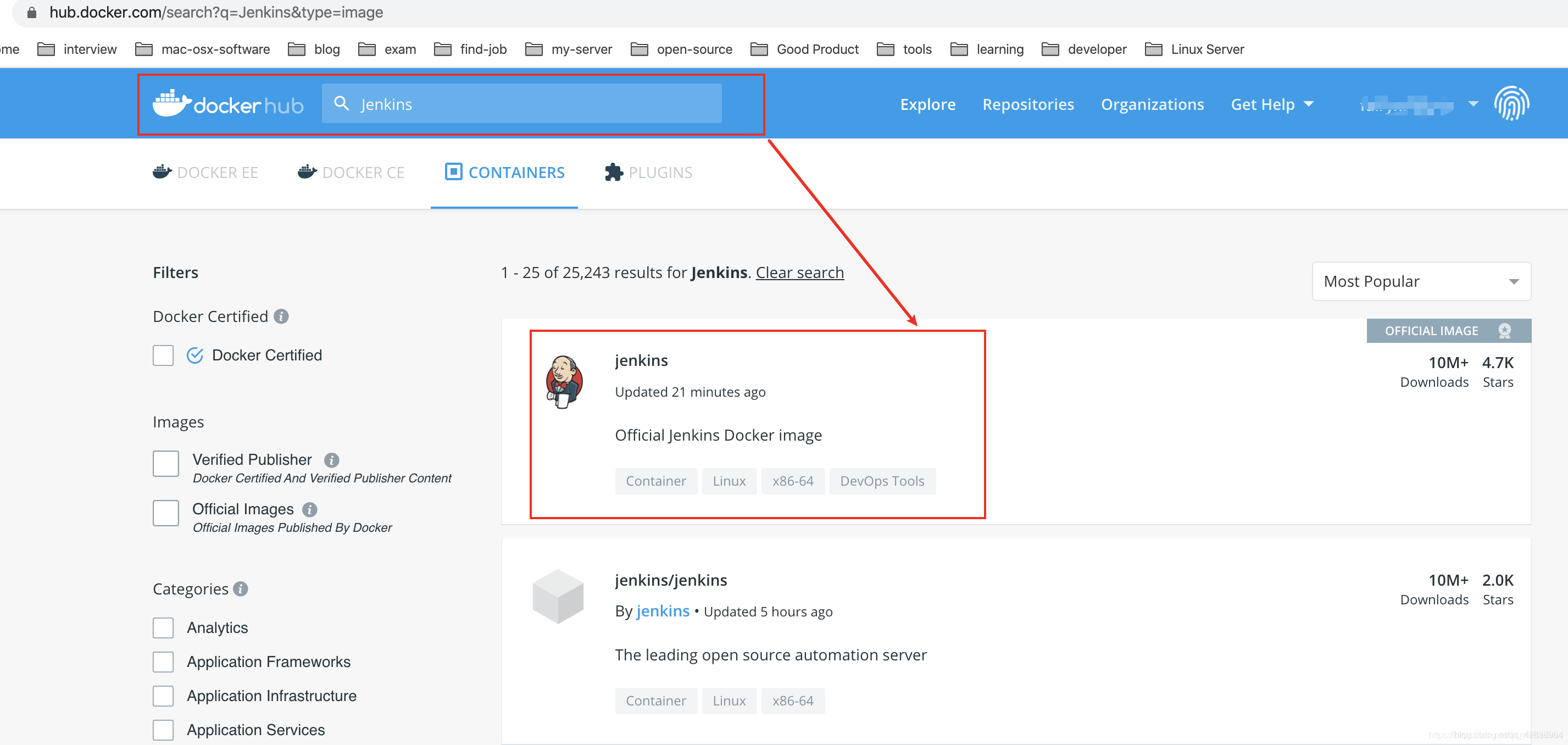Open the tools bookmark folder
The image size is (1568, 745).
904,49
